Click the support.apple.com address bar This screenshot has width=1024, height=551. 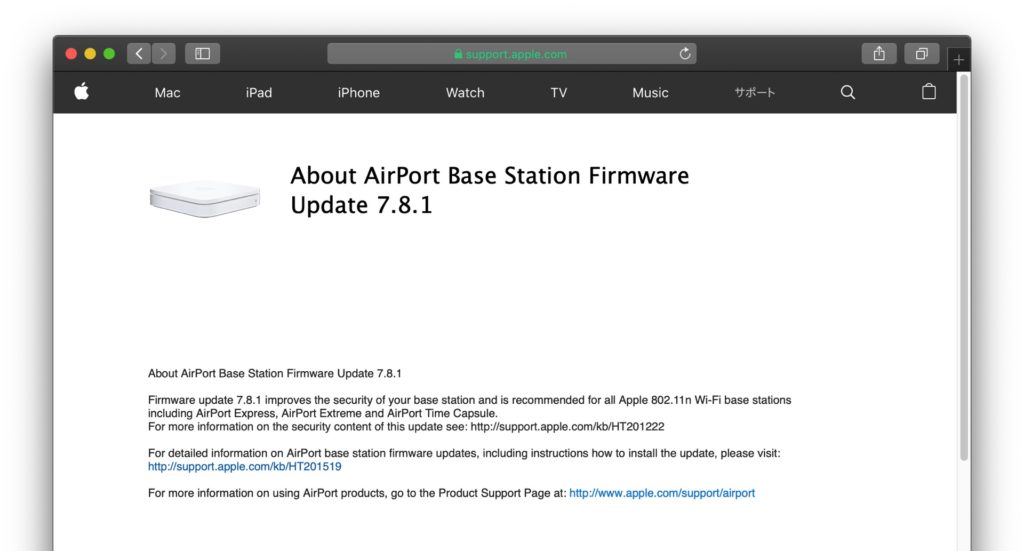tap(510, 54)
